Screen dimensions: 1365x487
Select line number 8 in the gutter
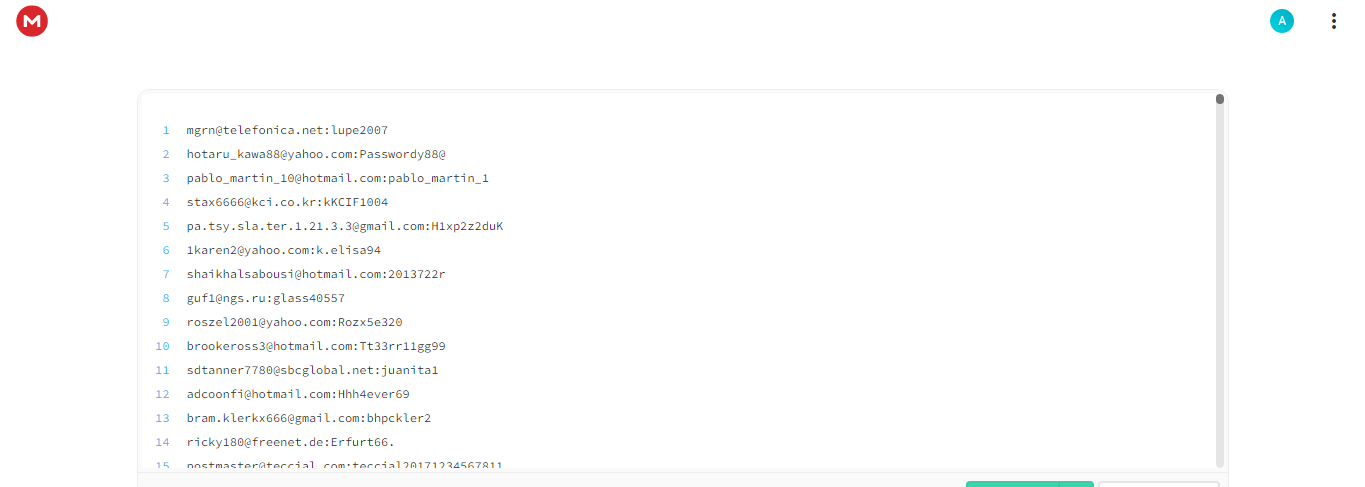pos(166,298)
